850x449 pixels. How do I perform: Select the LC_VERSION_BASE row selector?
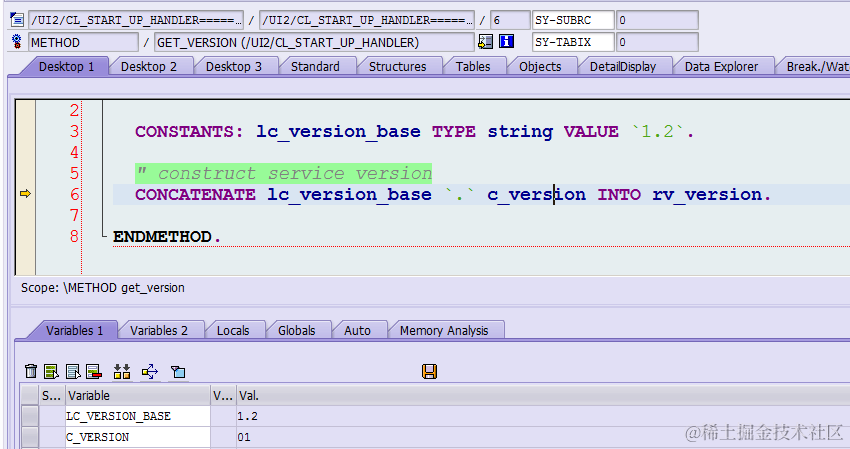coord(29,416)
